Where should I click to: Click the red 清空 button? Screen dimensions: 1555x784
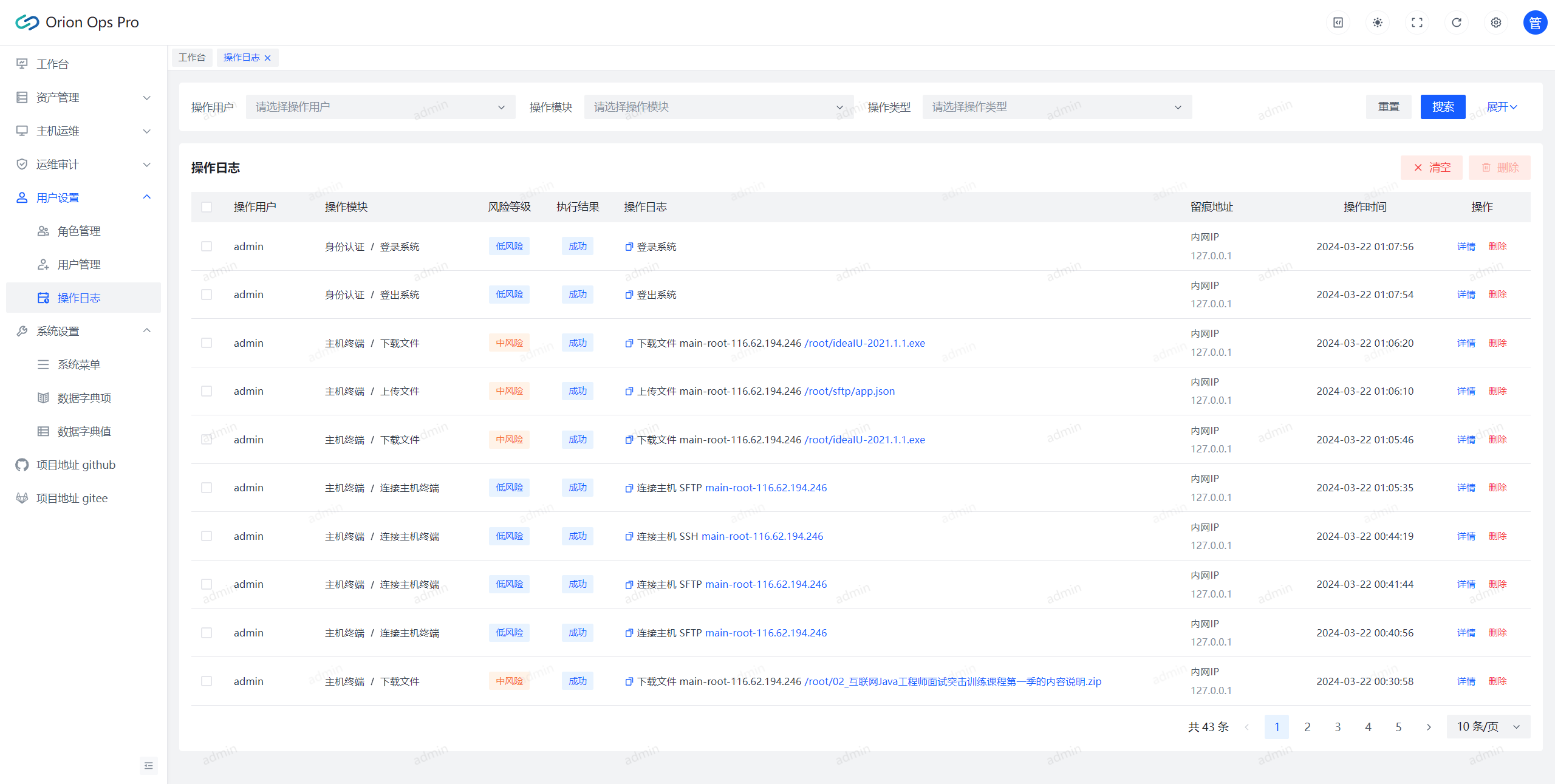1431,168
